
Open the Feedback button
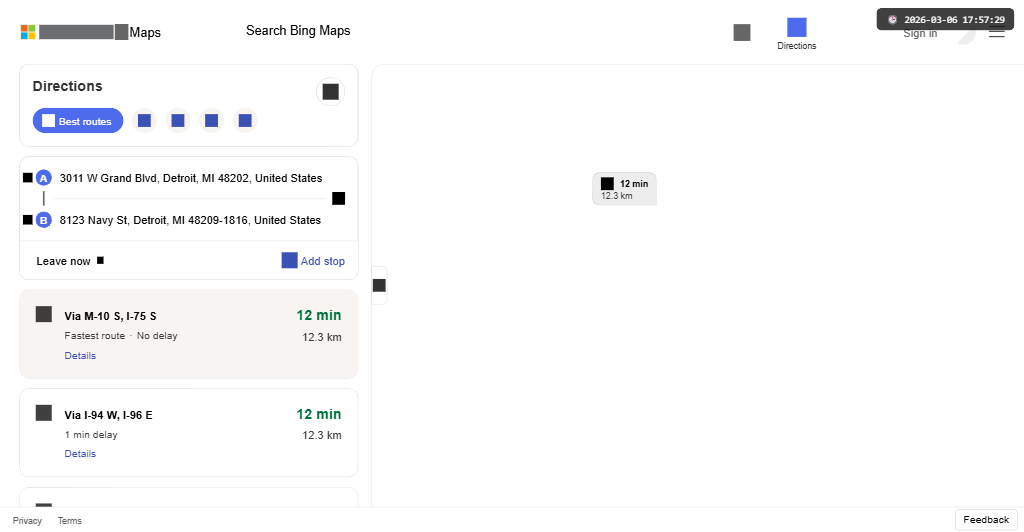[986, 520]
